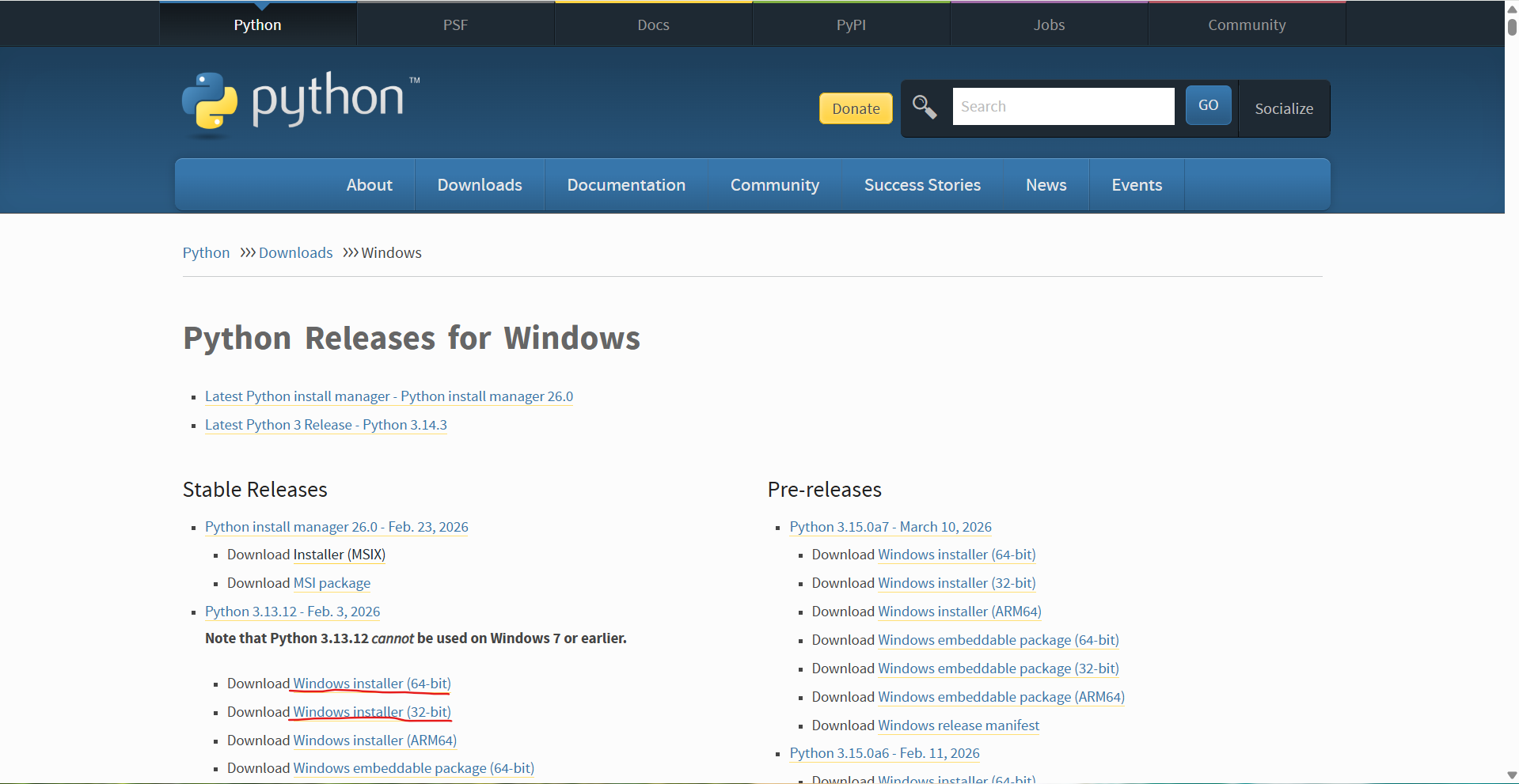1519x784 pixels.
Task: Open the PSF top tab
Action: pos(455,25)
